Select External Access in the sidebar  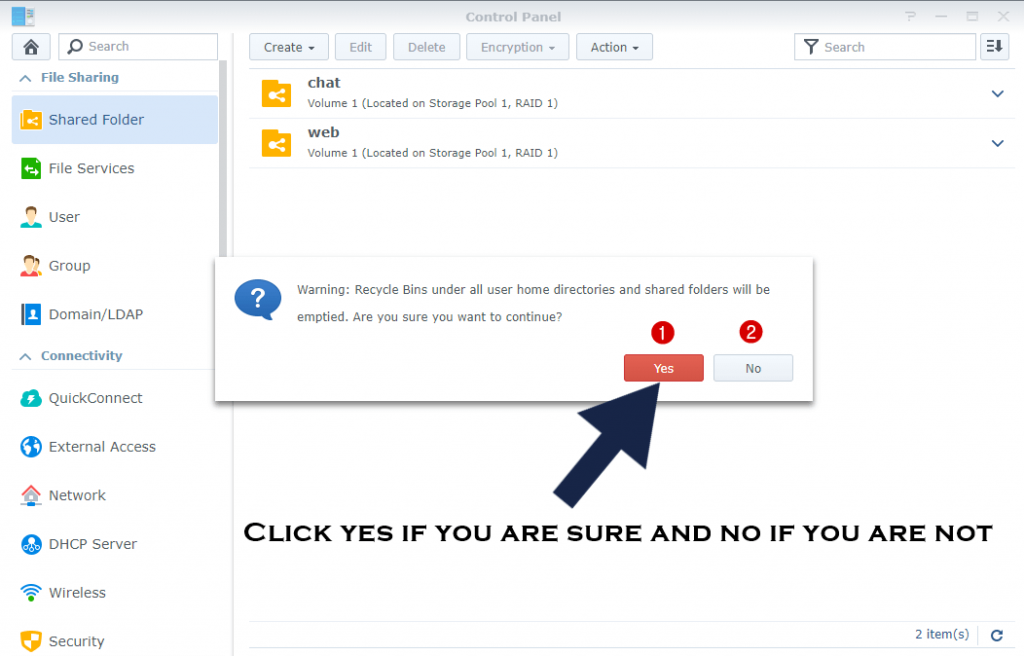(101, 447)
